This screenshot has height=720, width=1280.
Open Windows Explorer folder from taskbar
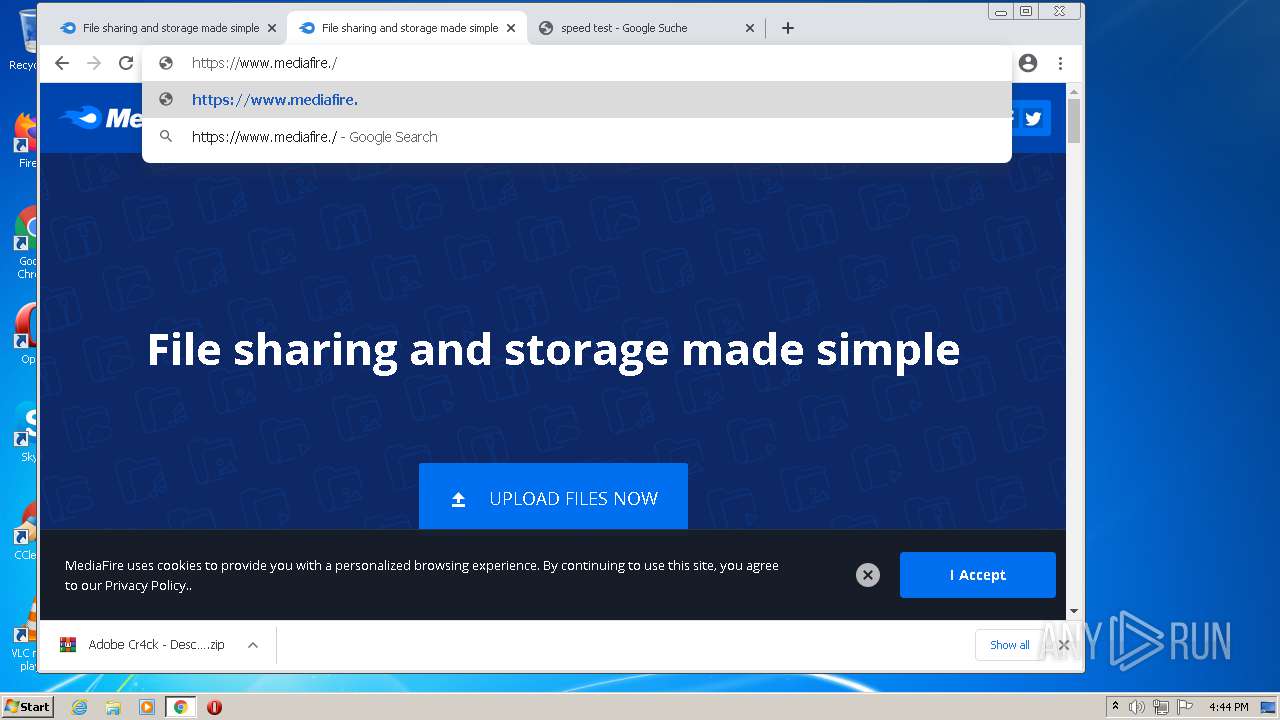point(113,707)
